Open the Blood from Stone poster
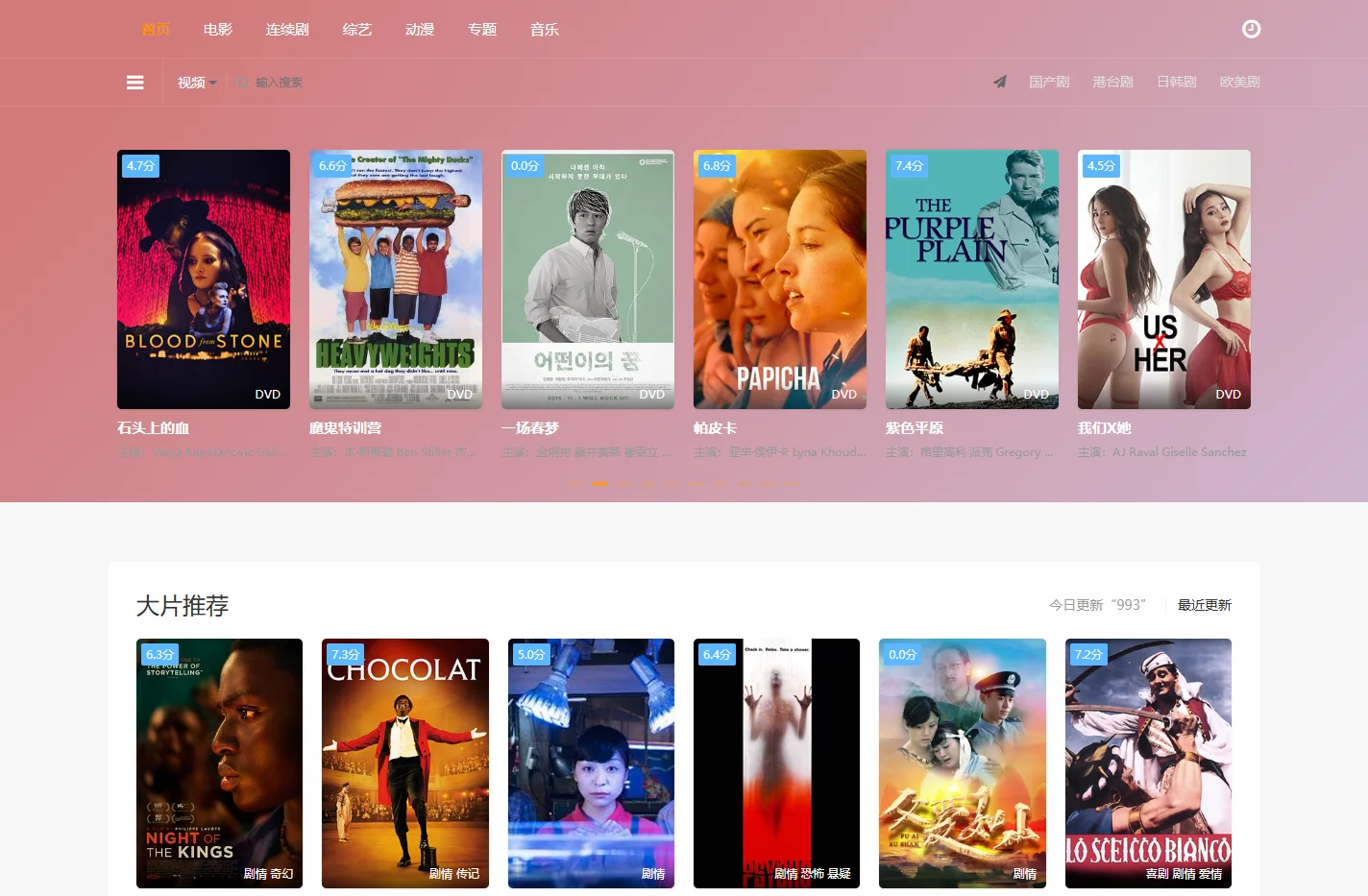Image resolution: width=1368 pixels, height=896 pixels. 204,279
